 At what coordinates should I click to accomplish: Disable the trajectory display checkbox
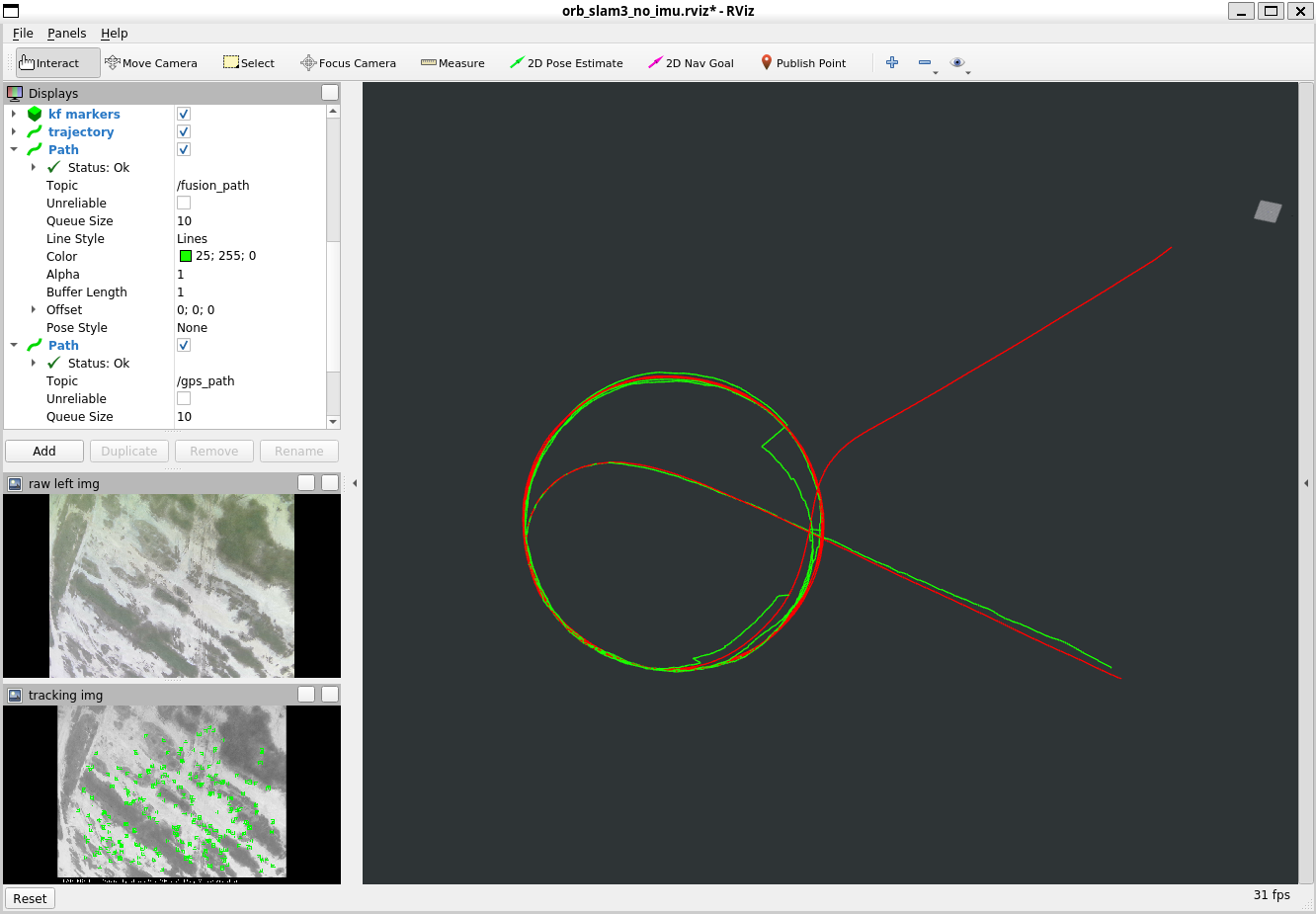click(184, 131)
